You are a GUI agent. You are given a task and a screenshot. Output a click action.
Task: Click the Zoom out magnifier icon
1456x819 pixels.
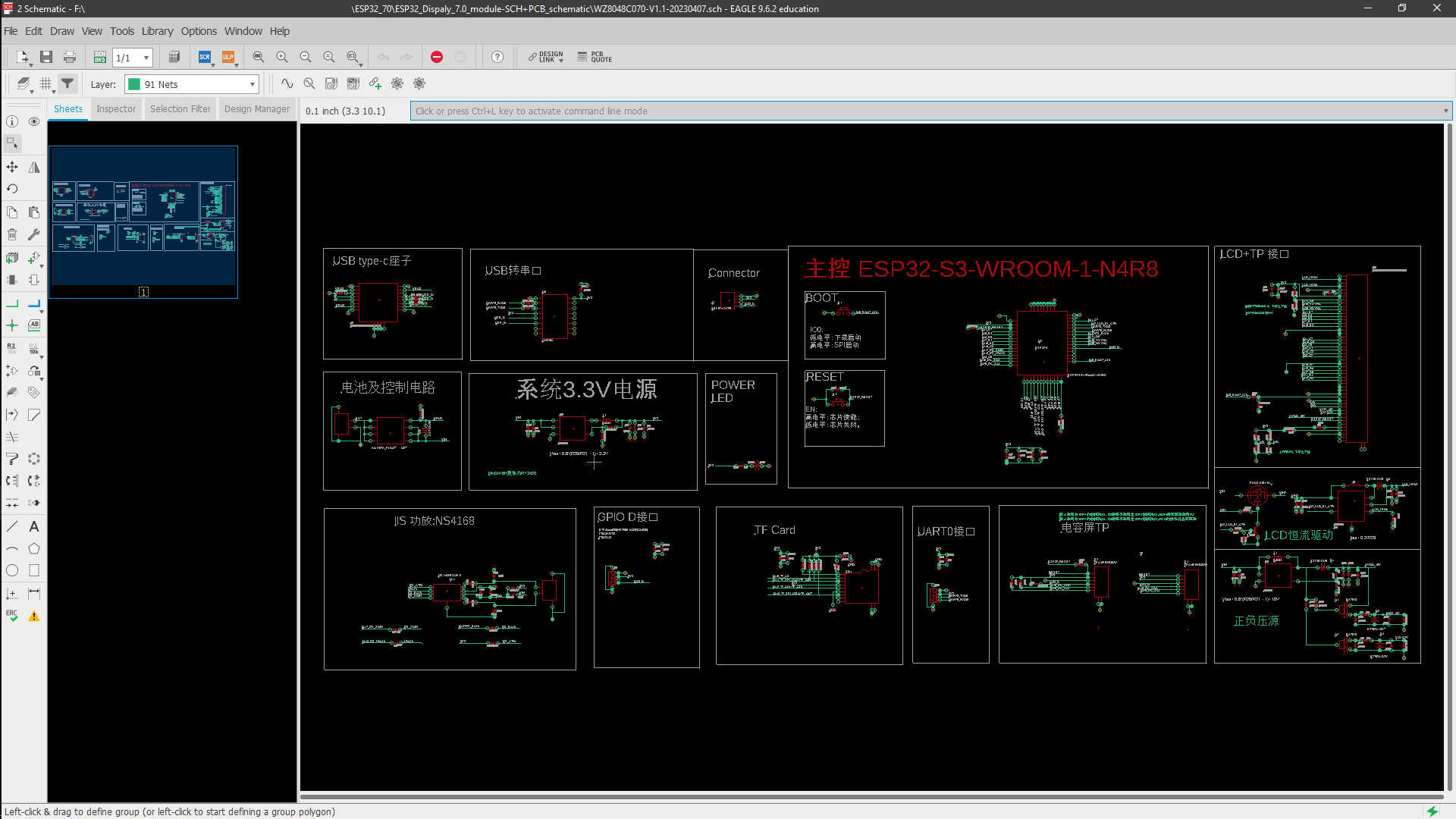(x=306, y=58)
